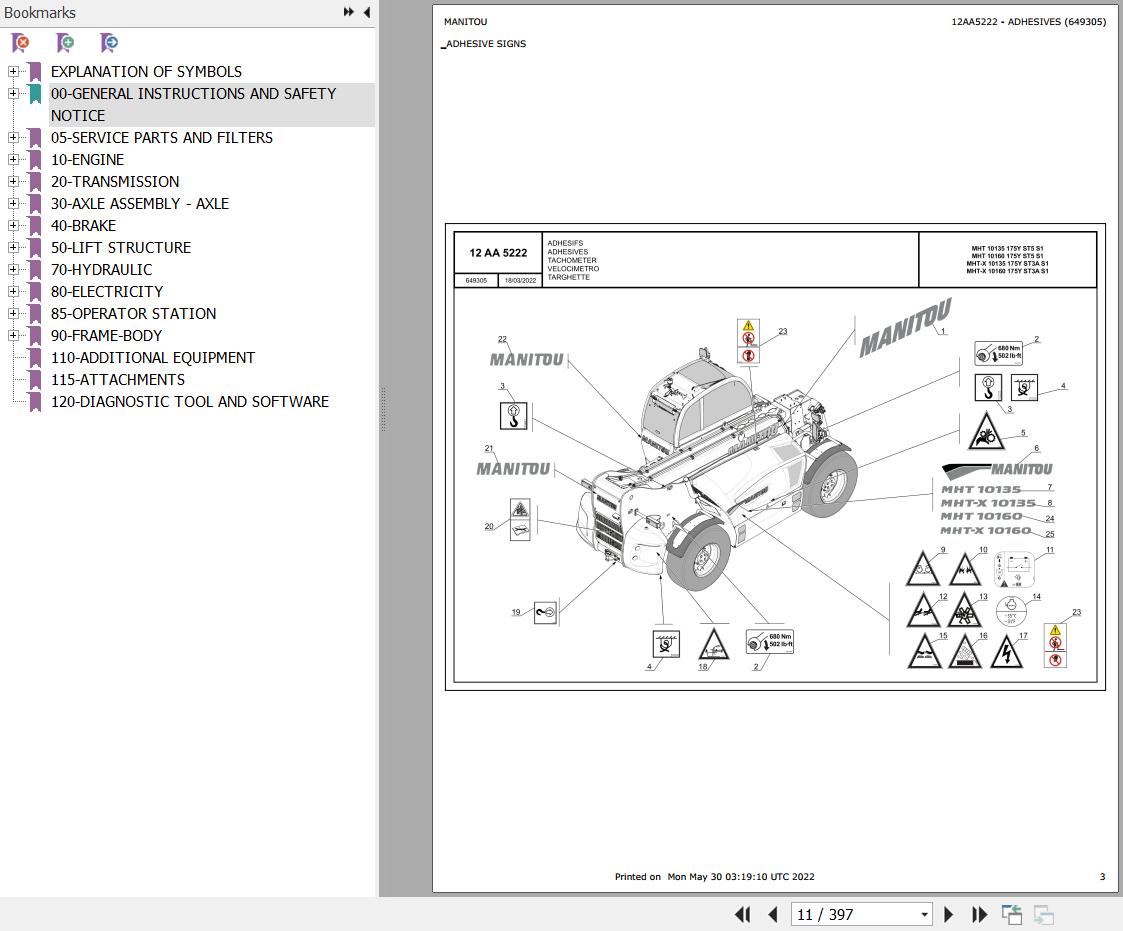This screenshot has width=1123, height=931.
Task: Expand the 40-BRAKE bookmark node
Action: [x=13, y=226]
